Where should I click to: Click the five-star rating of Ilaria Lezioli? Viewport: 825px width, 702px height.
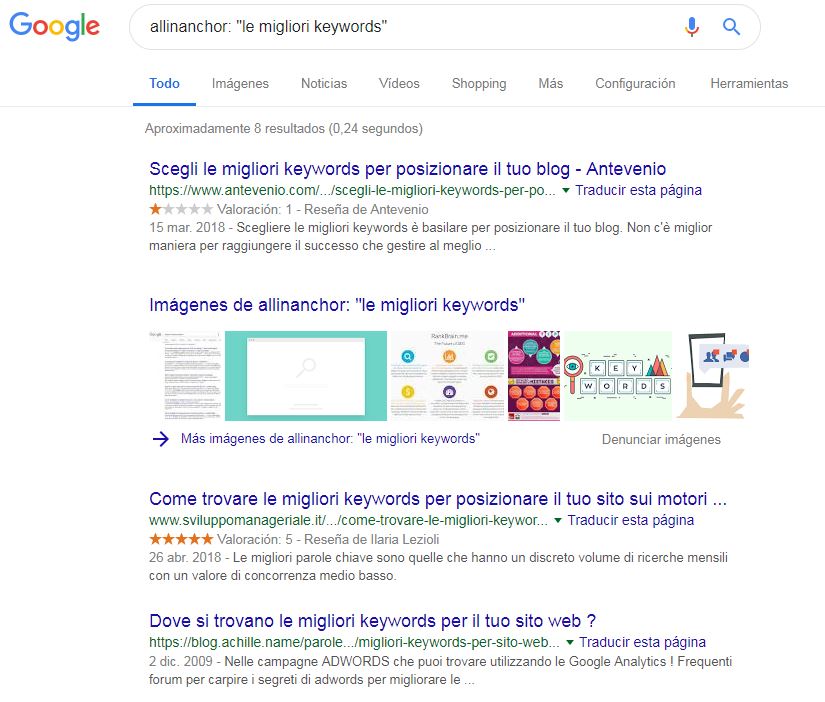[181, 539]
